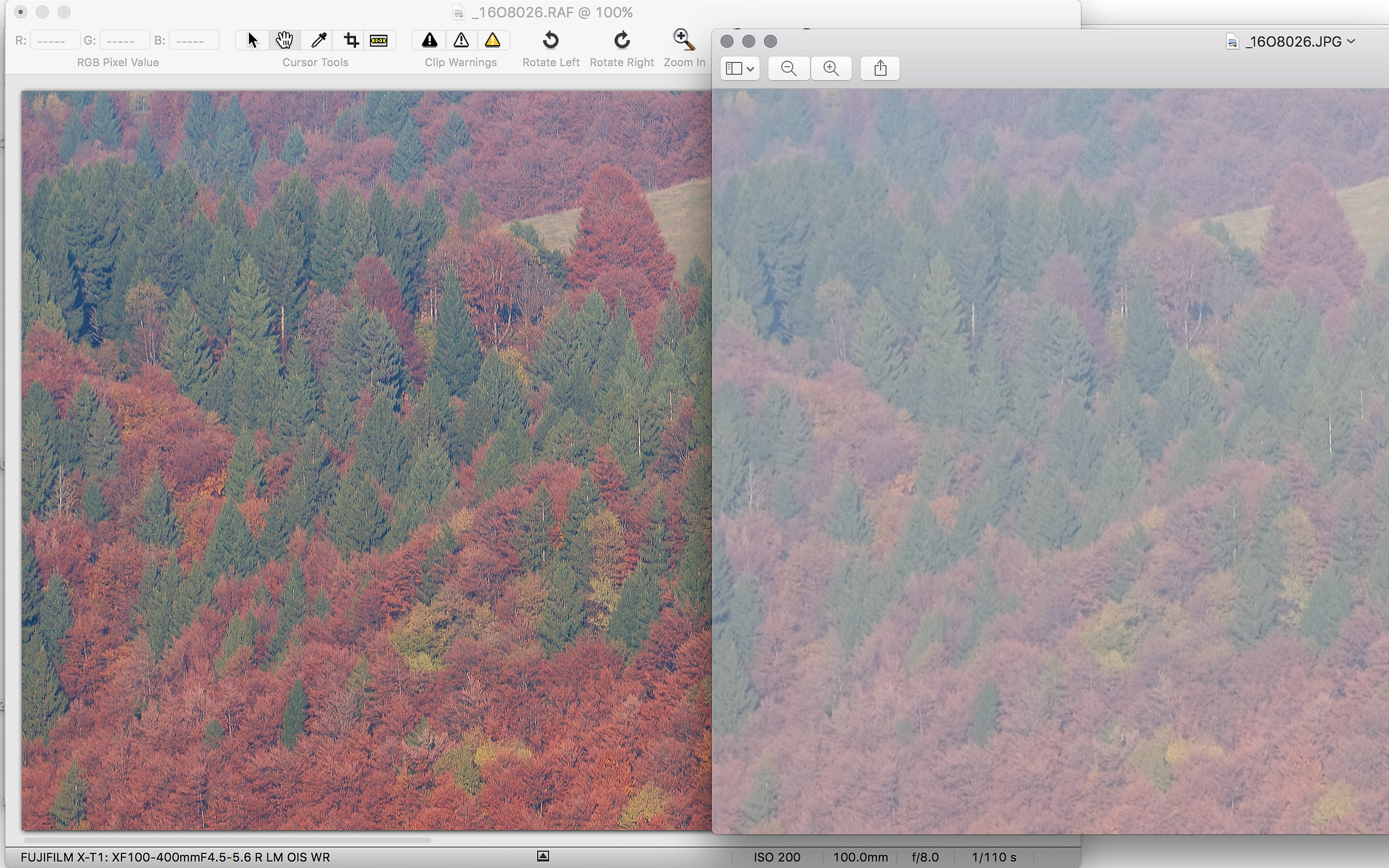Image resolution: width=1389 pixels, height=868 pixels.
Task: Select the crop tool under Cursor Tools
Action: (x=350, y=40)
